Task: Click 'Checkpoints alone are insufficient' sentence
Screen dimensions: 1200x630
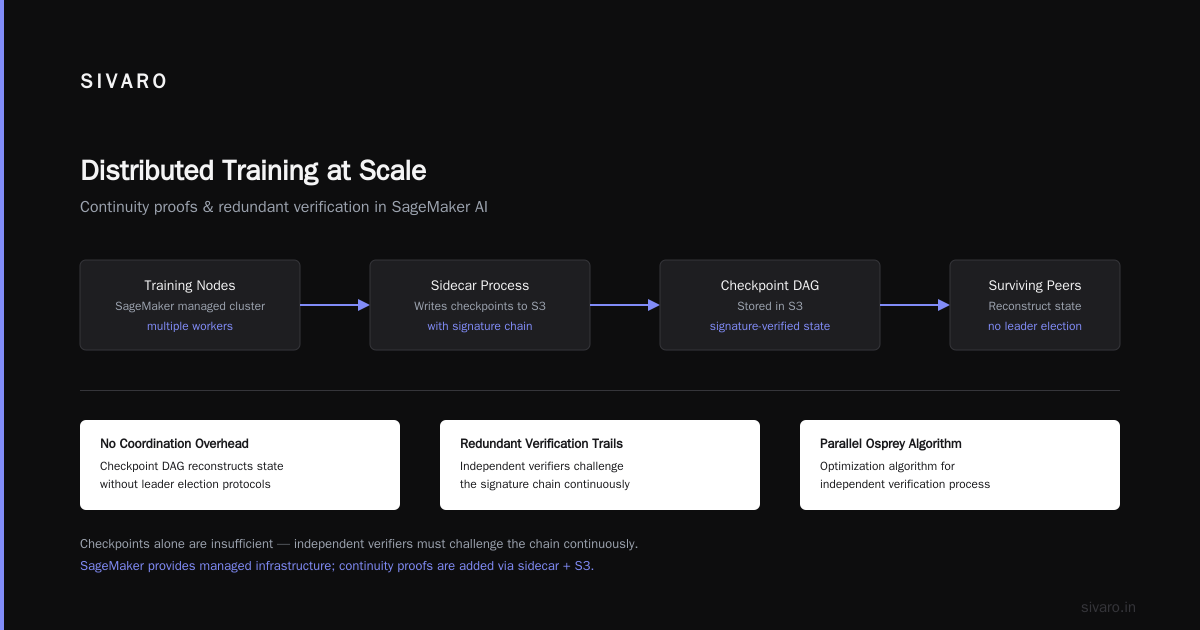Action: click(359, 544)
